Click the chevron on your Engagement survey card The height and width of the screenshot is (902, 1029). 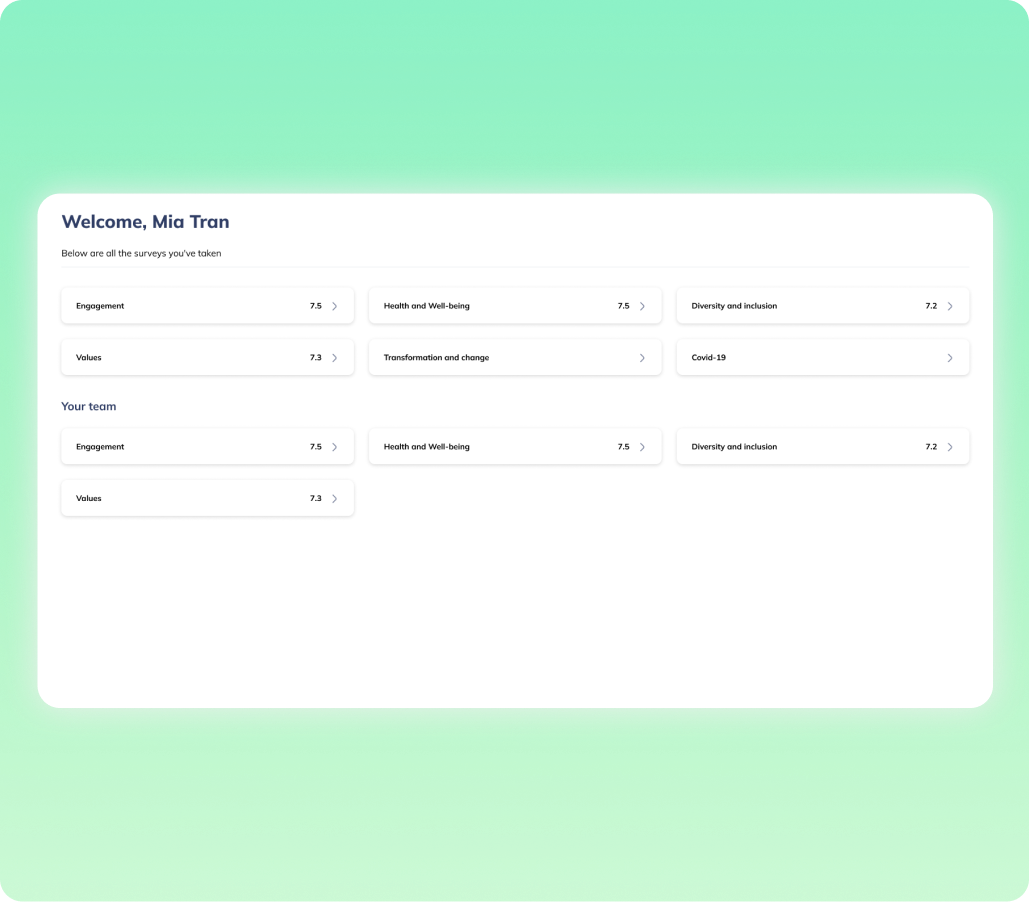[334, 306]
